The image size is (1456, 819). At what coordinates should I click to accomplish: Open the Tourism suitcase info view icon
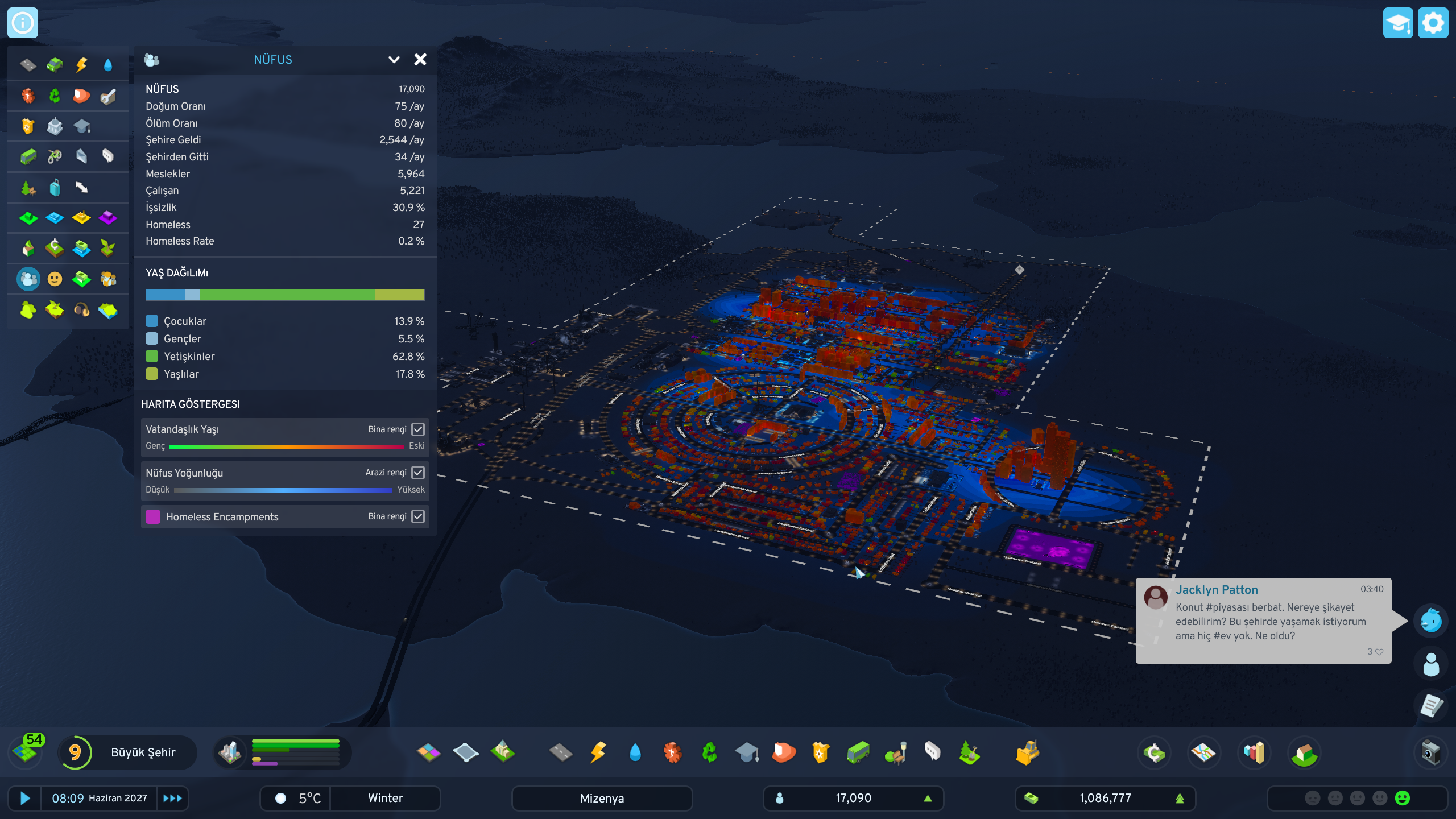[x=55, y=187]
